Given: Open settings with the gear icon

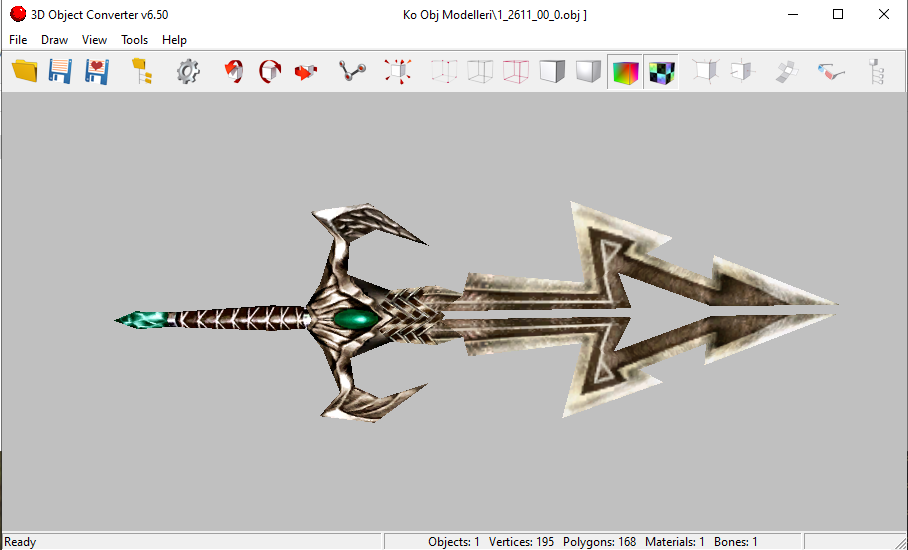Looking at the screenshot, I should 188,72.
